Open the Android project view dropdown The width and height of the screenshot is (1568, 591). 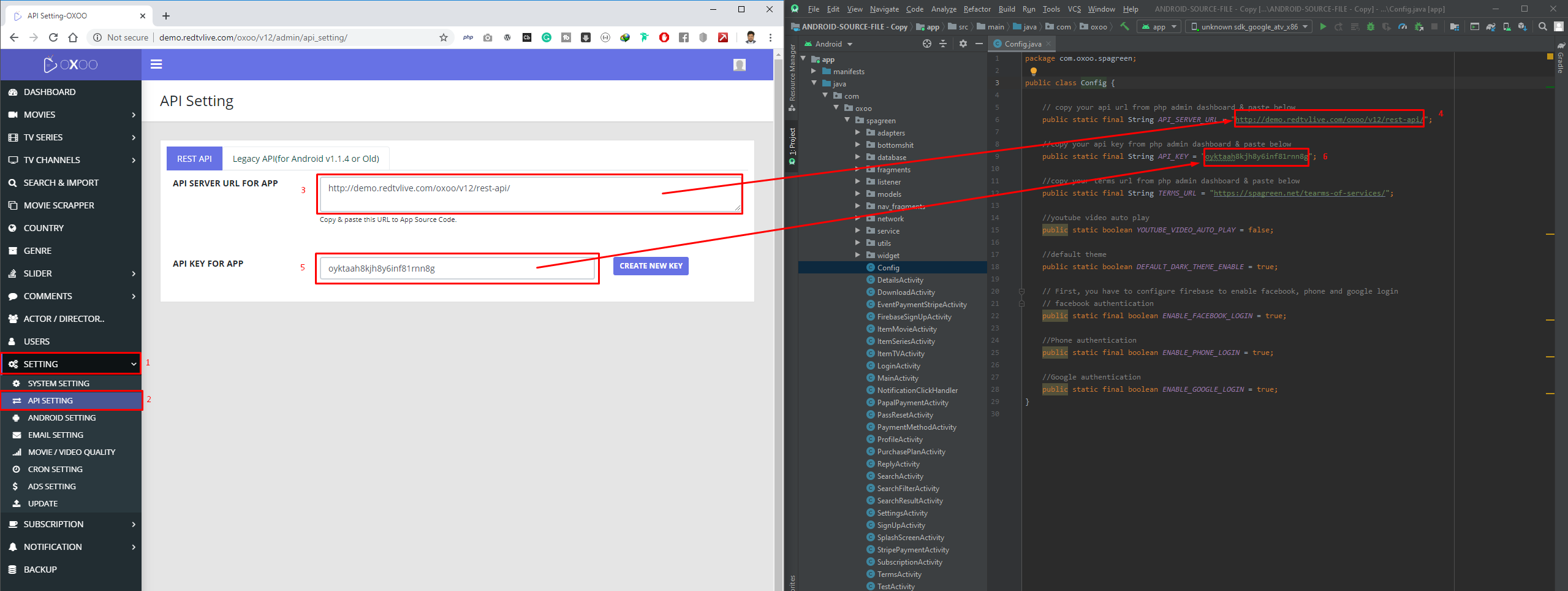pos(828,44)
